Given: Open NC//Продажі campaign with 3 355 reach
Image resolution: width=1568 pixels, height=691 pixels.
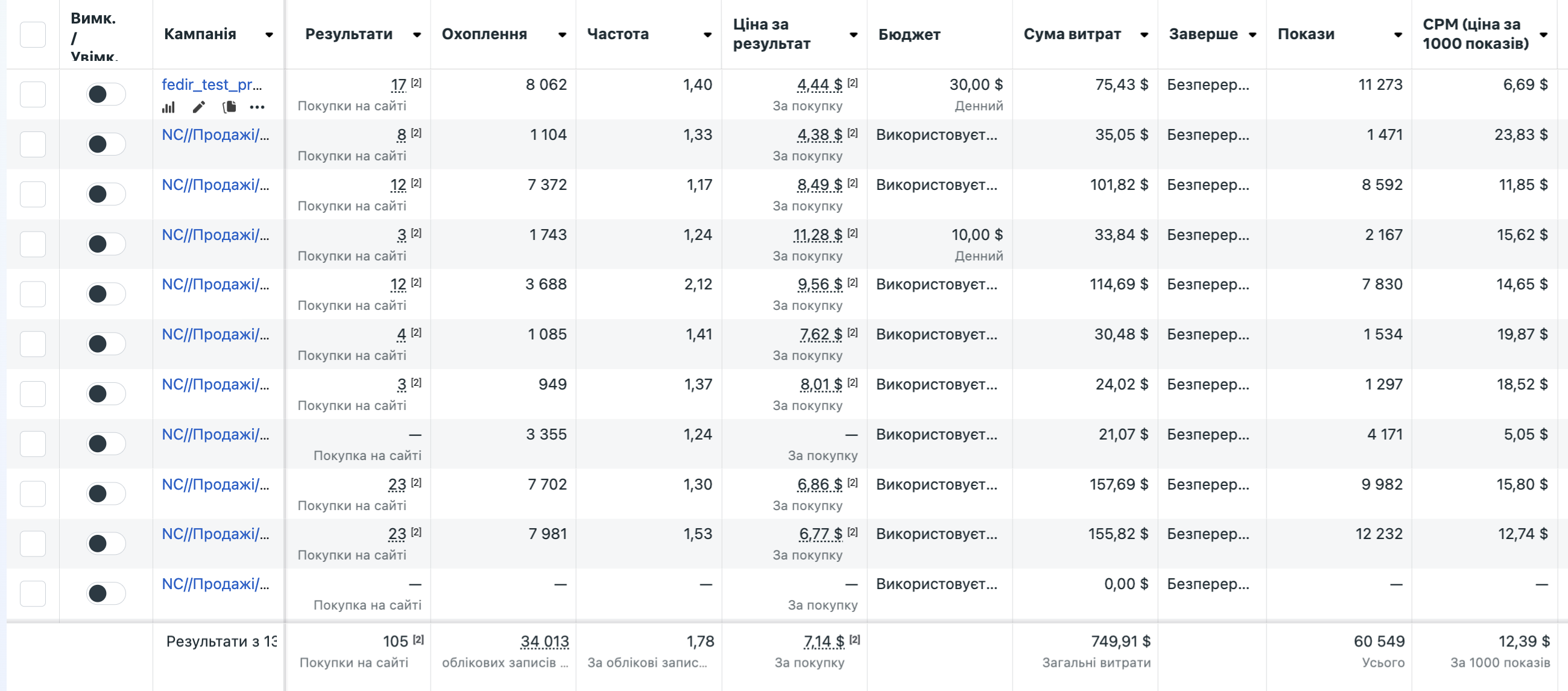Looking at the screenshot, I should click(x=215, y=435).
